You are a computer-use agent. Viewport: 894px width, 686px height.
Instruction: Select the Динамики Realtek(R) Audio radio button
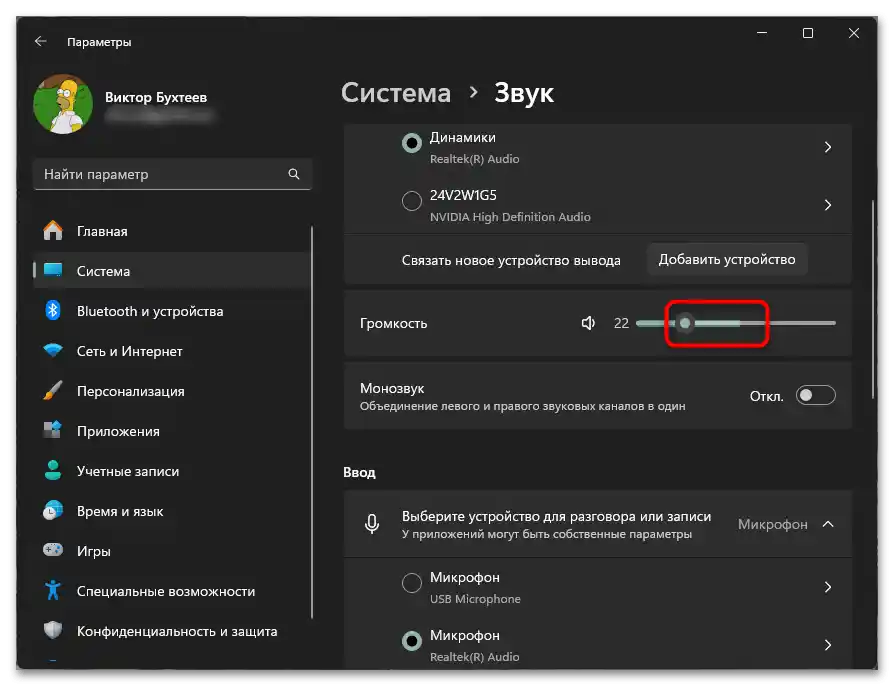click(x=411, y=143)
